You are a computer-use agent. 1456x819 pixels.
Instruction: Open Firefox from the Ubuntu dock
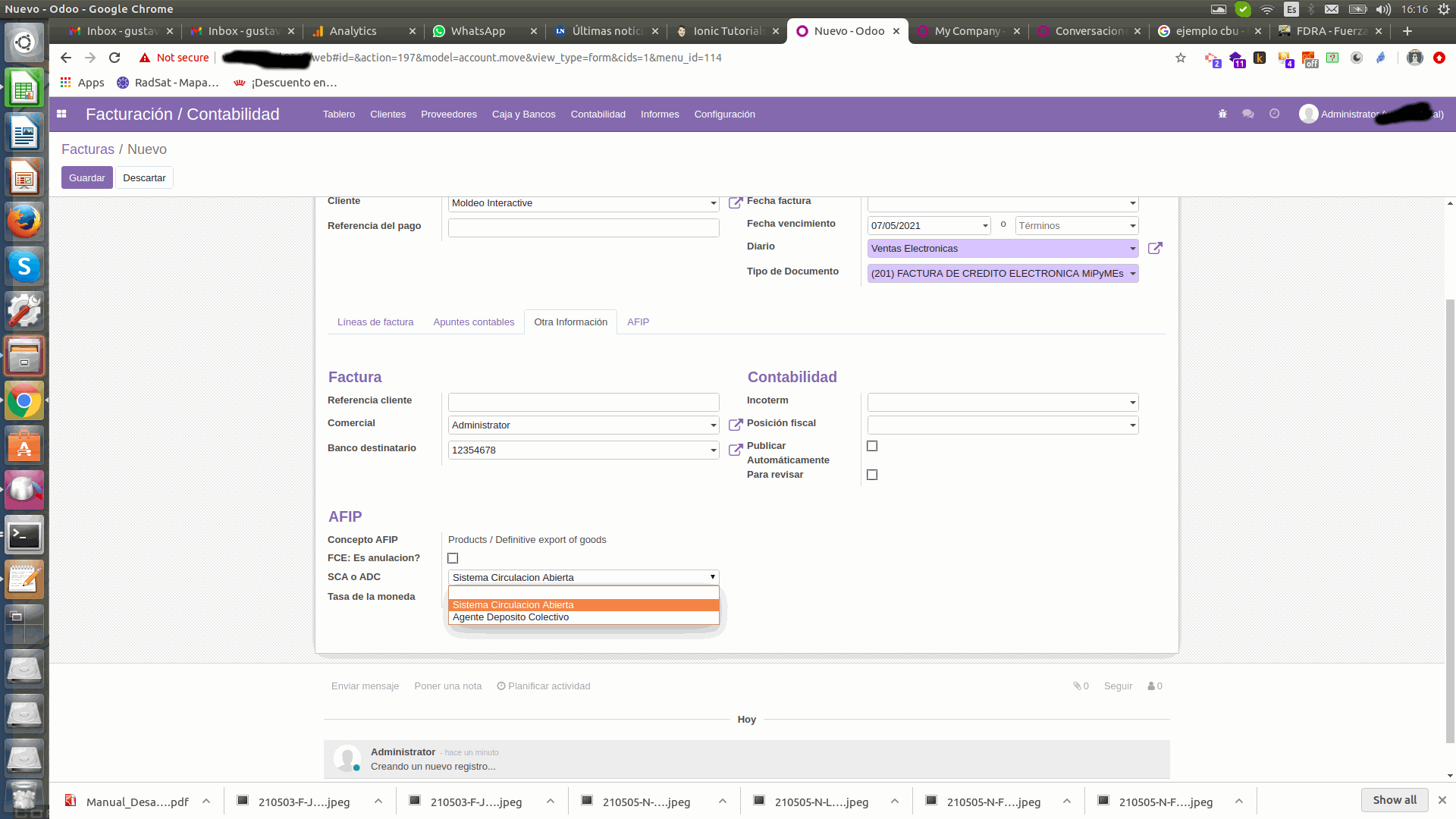pos(24,221)
